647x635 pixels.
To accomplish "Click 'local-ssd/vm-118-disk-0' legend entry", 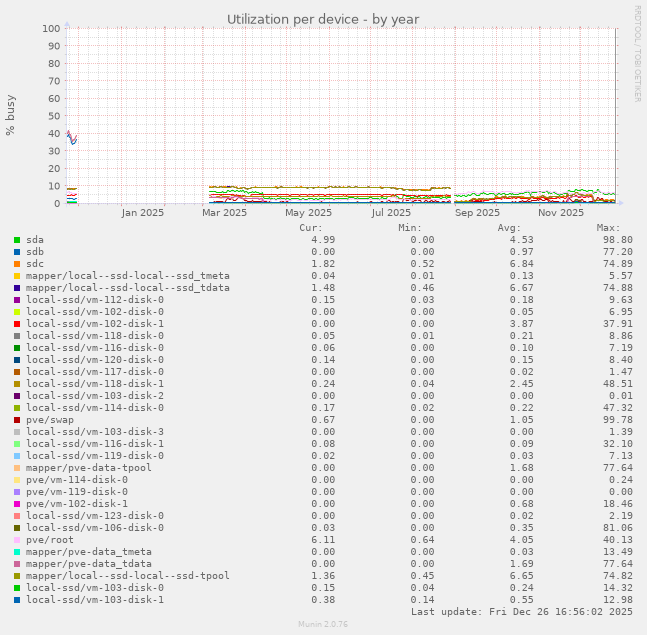I will point(95,335).
